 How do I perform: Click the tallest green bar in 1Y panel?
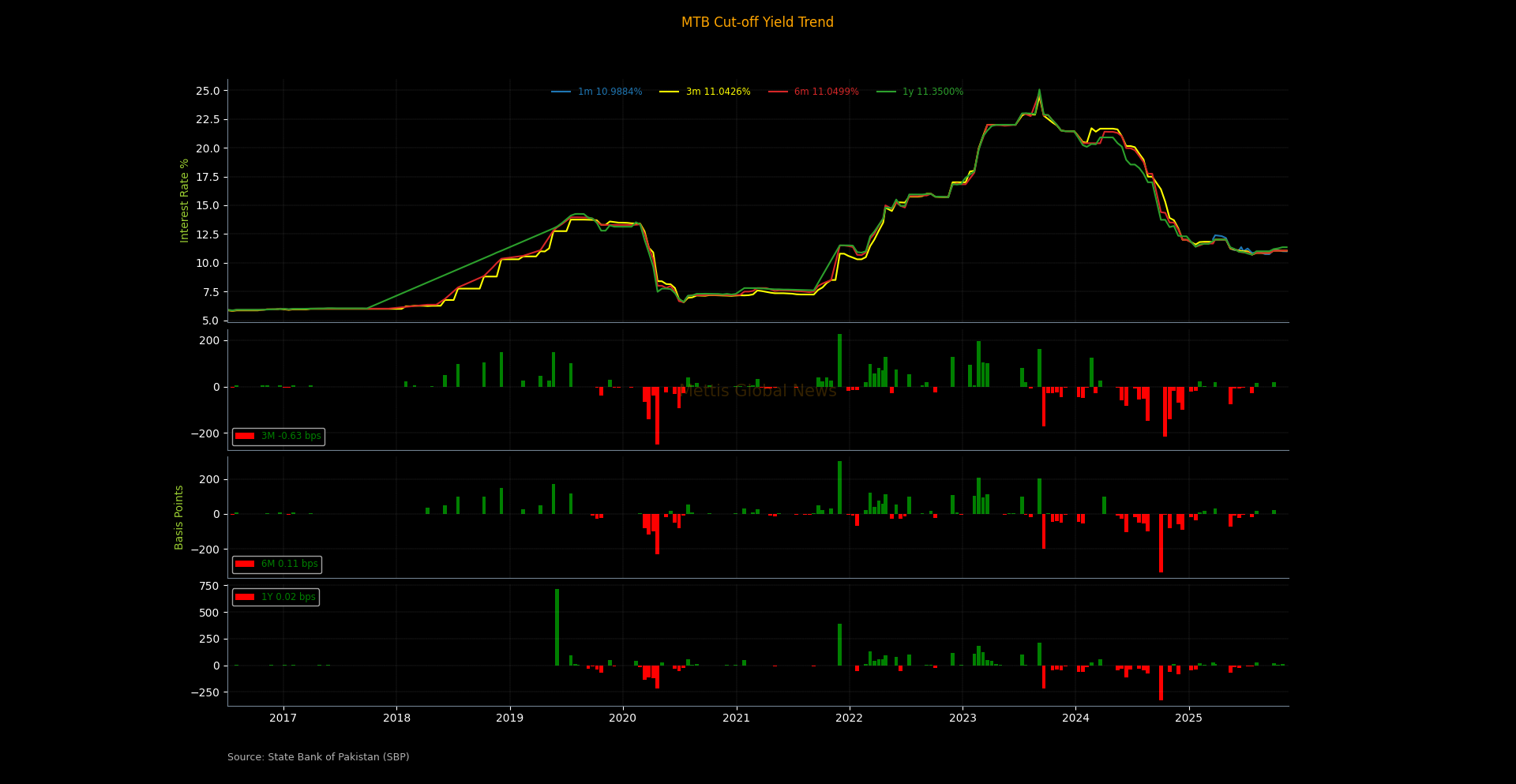[557, 627]
